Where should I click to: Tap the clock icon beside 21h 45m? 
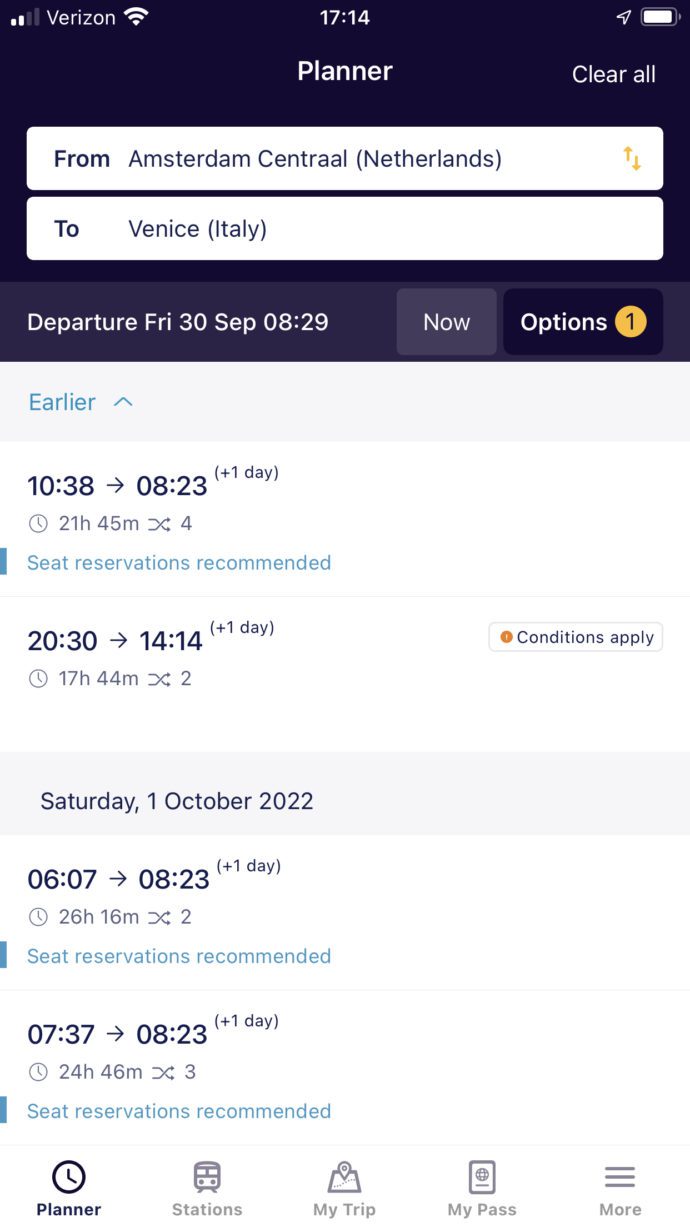click(x=38, y=523)
